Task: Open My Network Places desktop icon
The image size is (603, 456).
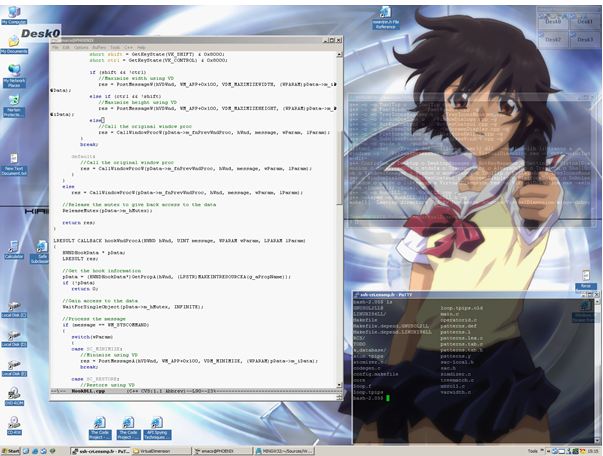Action: 14,75
